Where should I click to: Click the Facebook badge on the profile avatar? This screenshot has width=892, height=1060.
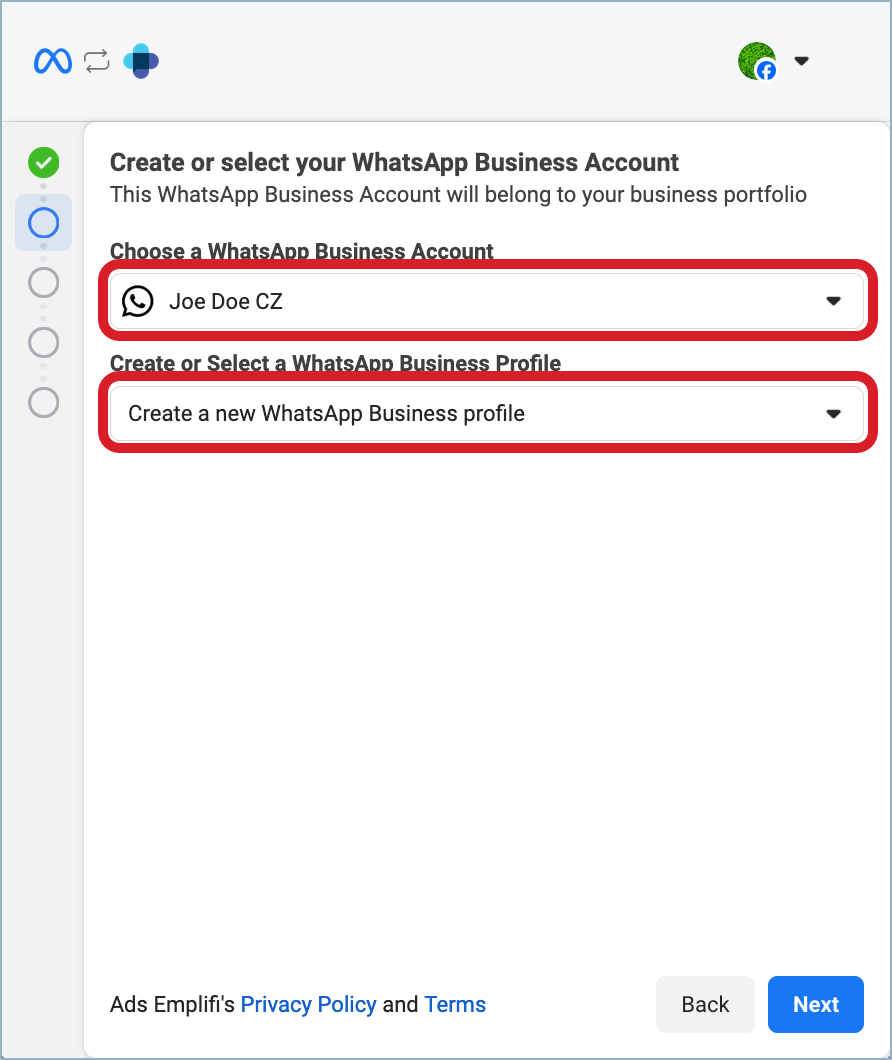(767, 70)
